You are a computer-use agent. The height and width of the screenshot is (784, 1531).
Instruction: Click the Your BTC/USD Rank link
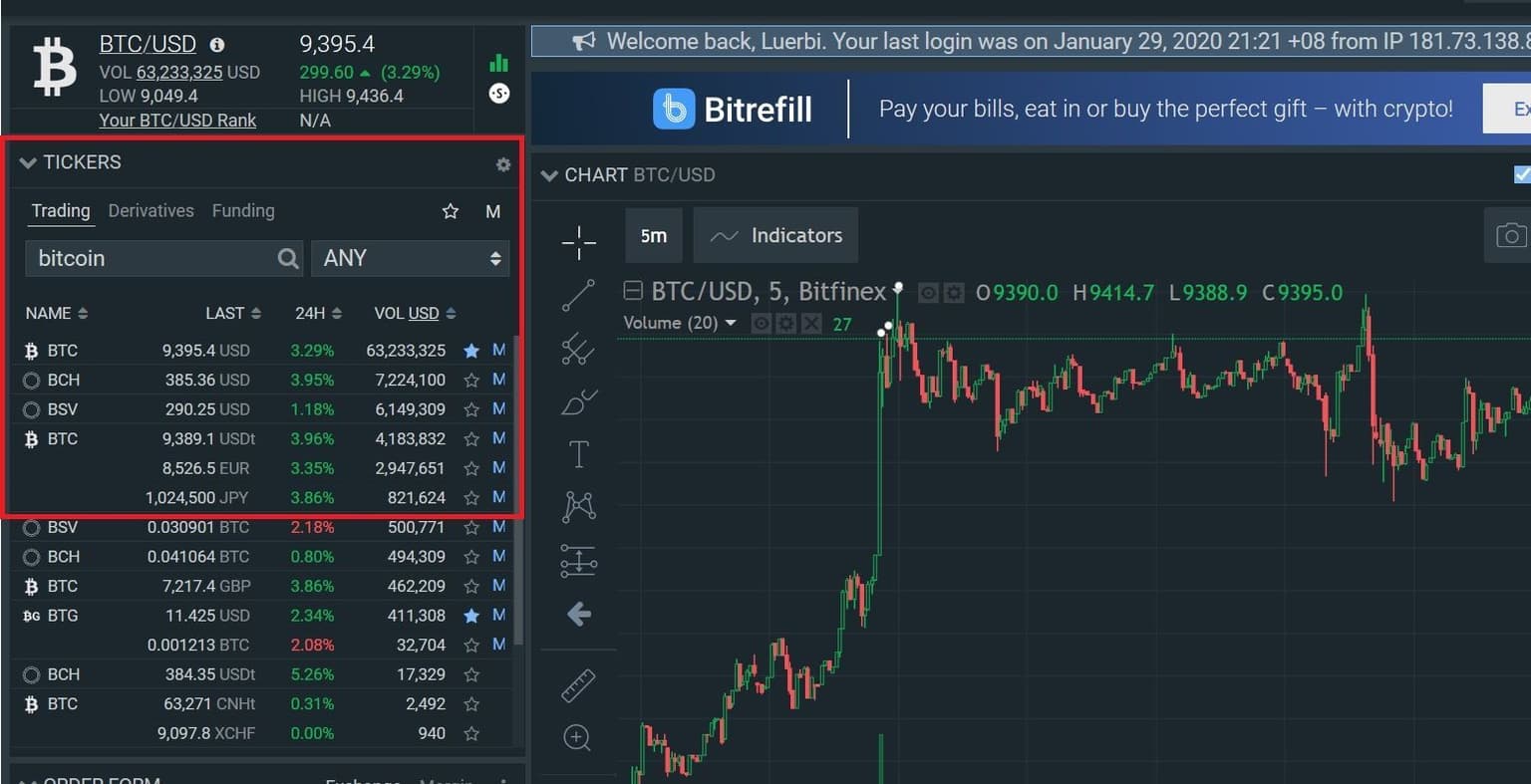point(177,121)
